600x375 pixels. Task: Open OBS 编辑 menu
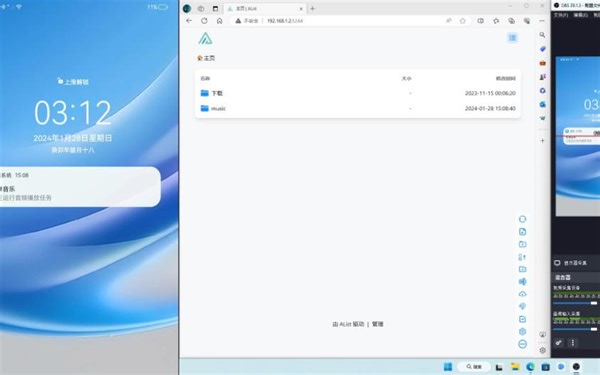[x=580, y=15]
